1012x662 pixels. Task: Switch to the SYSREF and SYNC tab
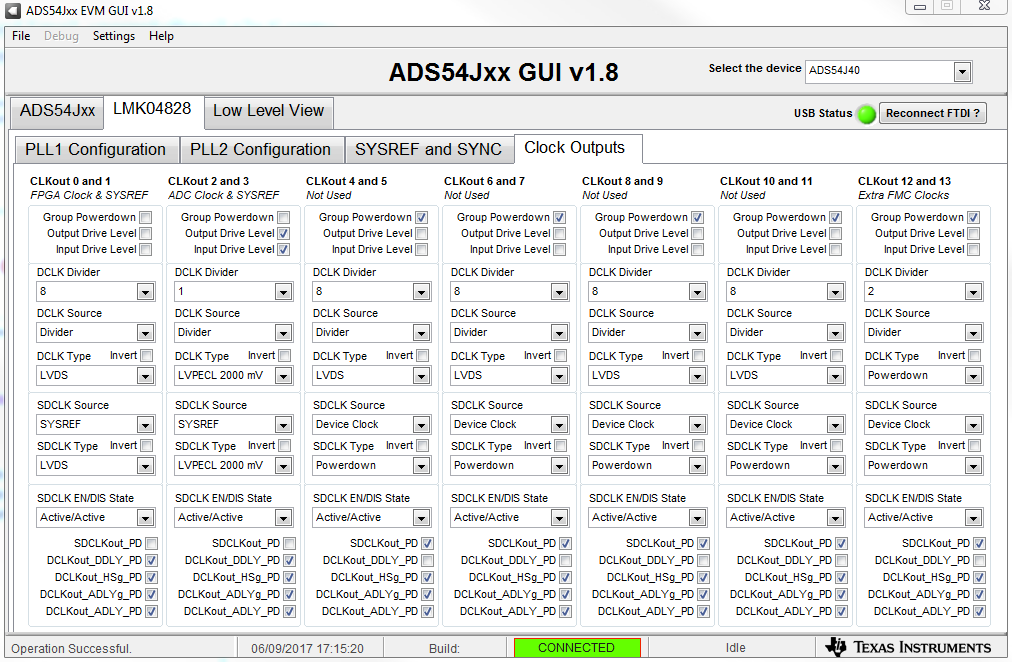[x=429, y=148]
